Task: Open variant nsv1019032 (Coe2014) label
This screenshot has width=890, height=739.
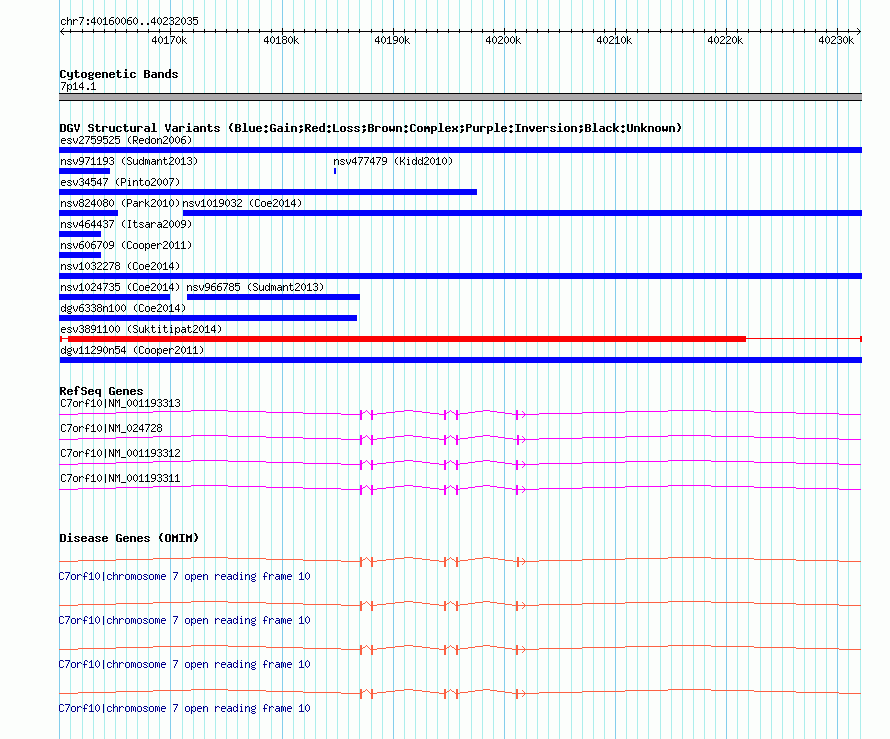Action: pos(242,203)
